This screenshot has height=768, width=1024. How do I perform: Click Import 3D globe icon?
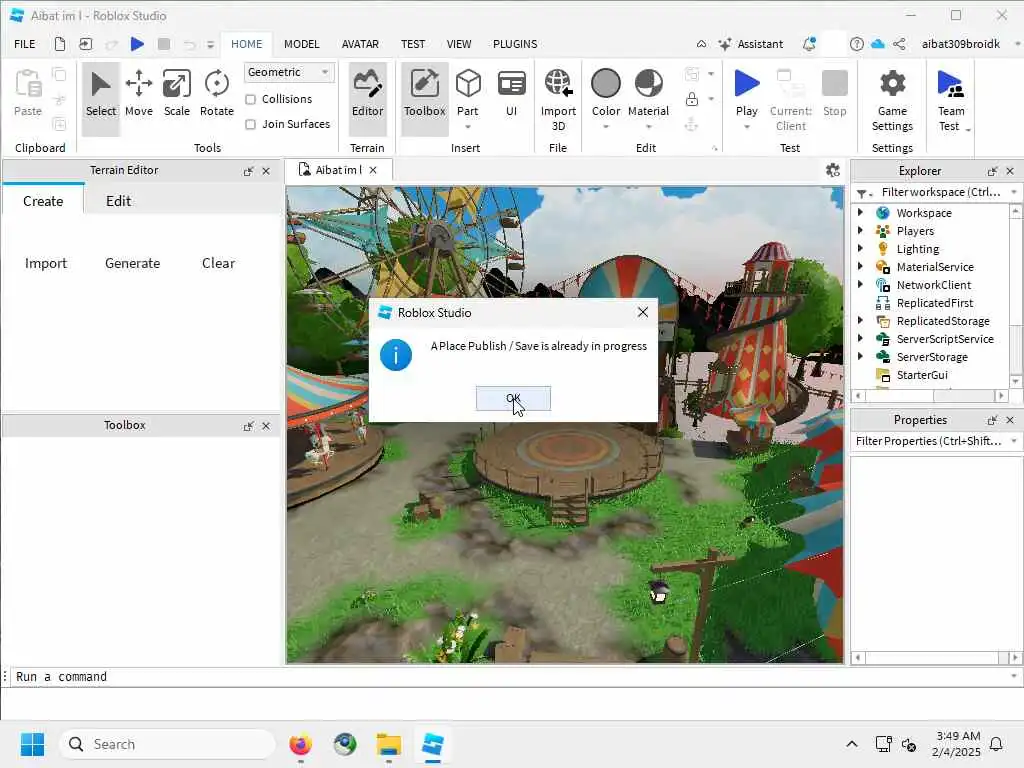(x=558, y=84)
